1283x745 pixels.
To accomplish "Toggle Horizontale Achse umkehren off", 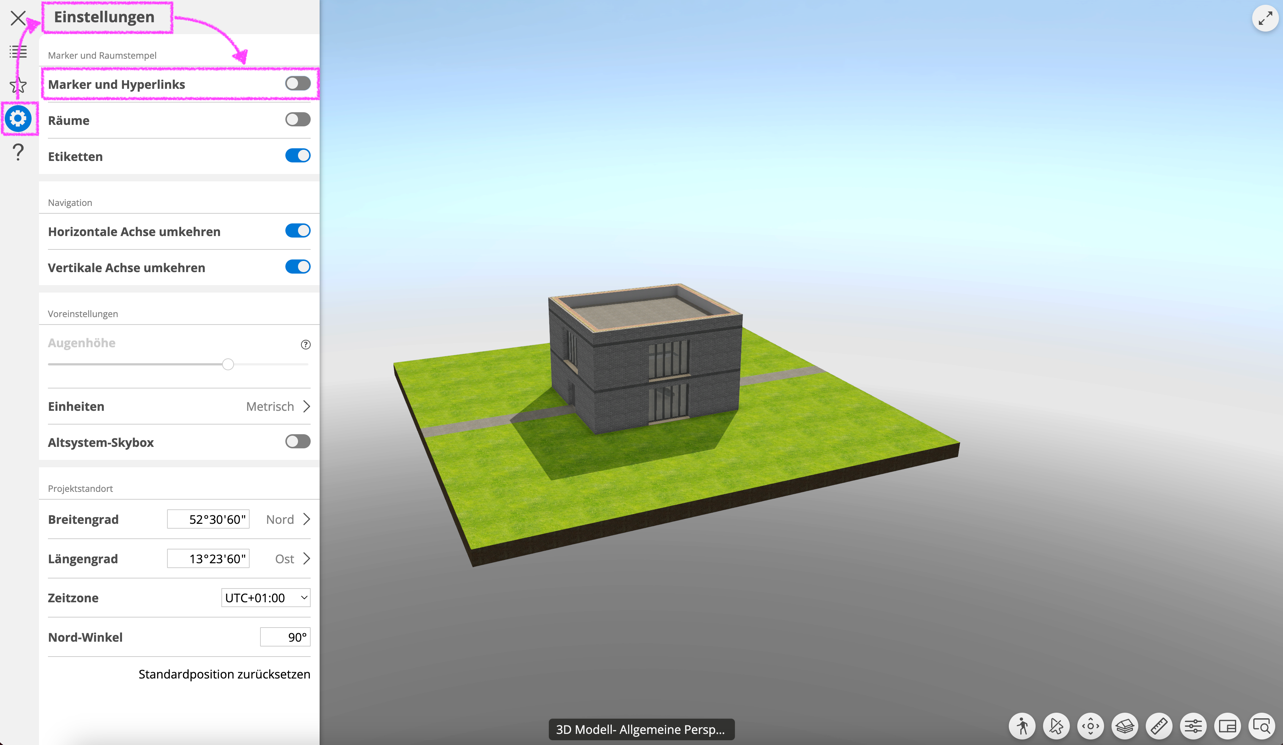I will 297,231.
